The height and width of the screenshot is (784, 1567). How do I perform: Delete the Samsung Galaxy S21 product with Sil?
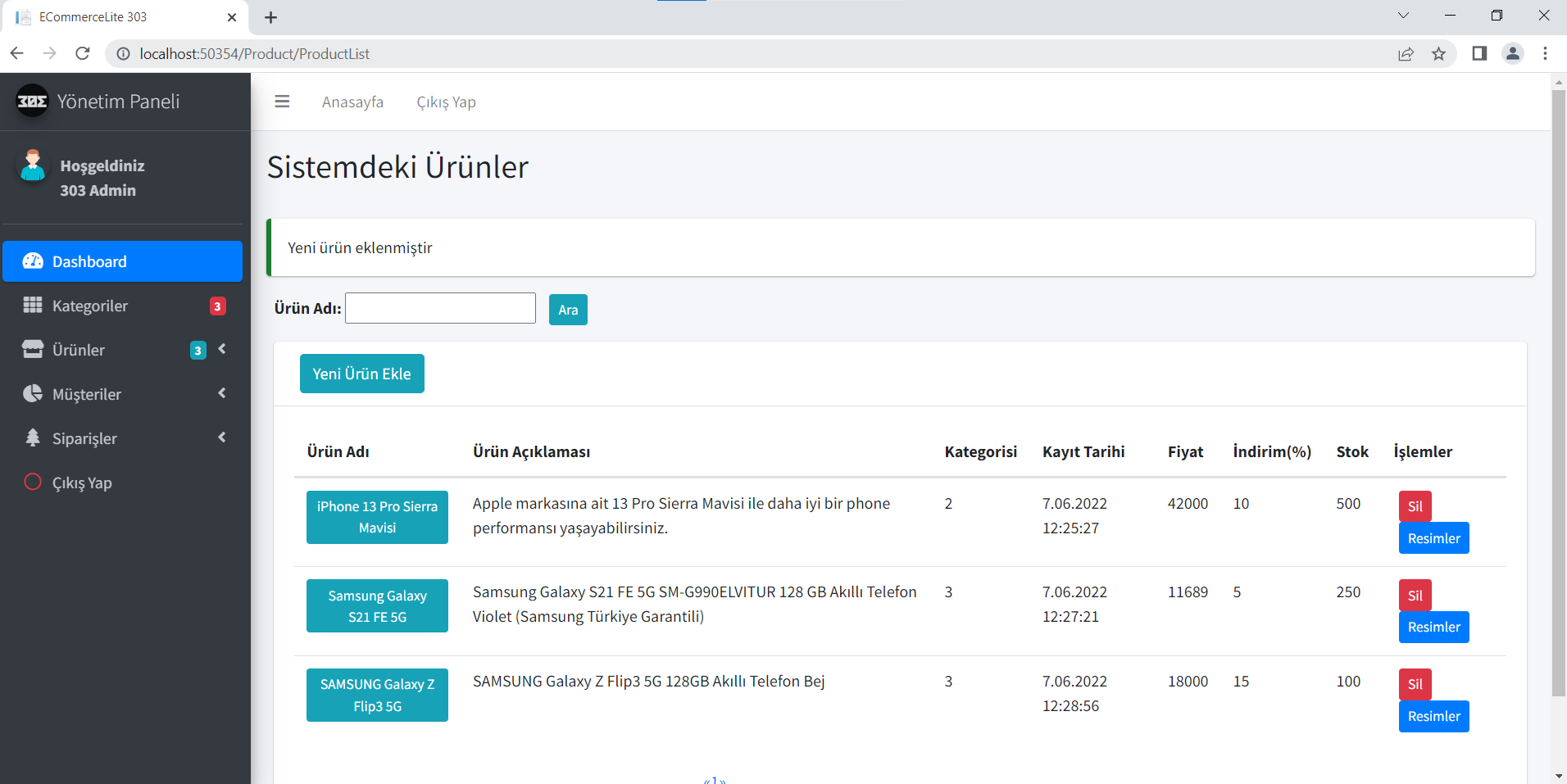pos(1415,596)
